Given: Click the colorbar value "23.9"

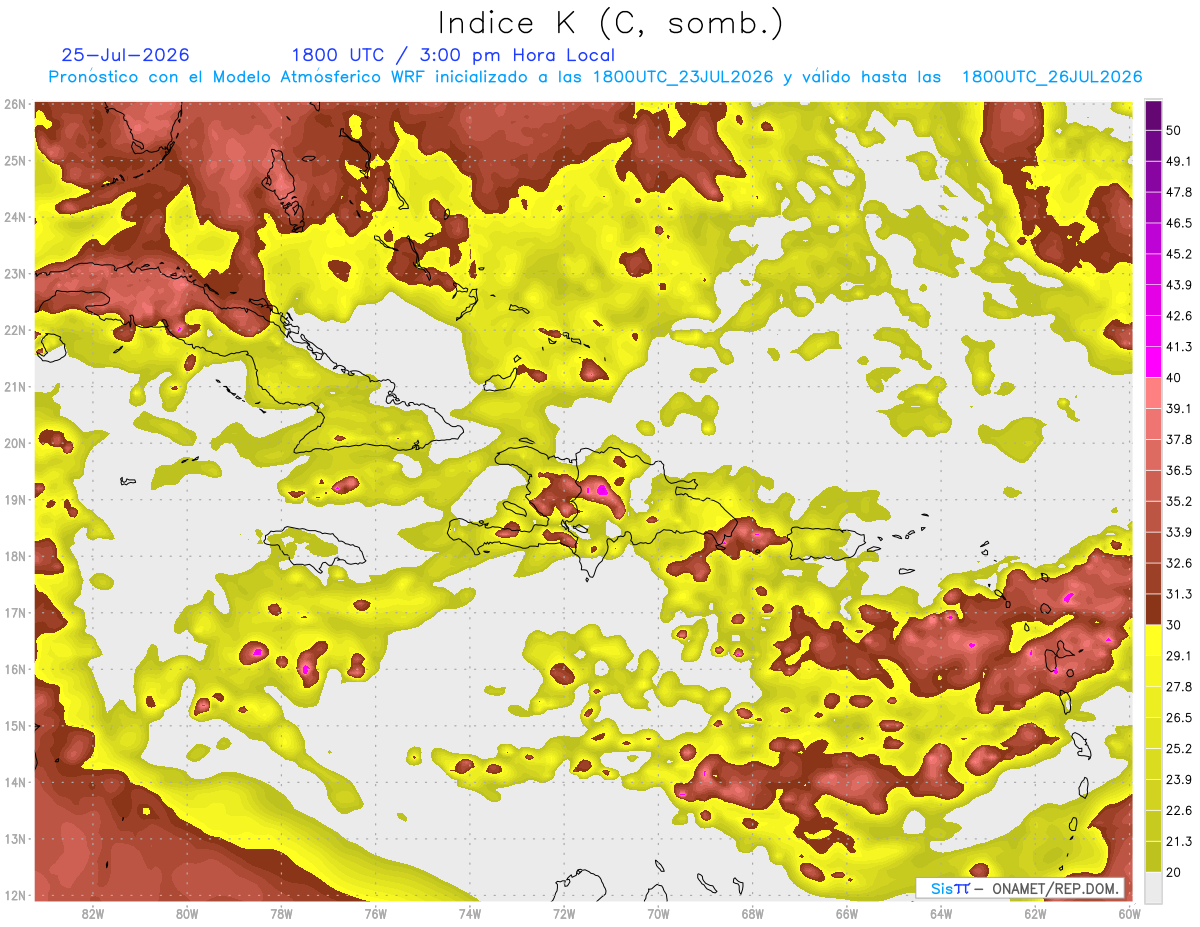Looking at the screenshot, I should point(1179,780).
